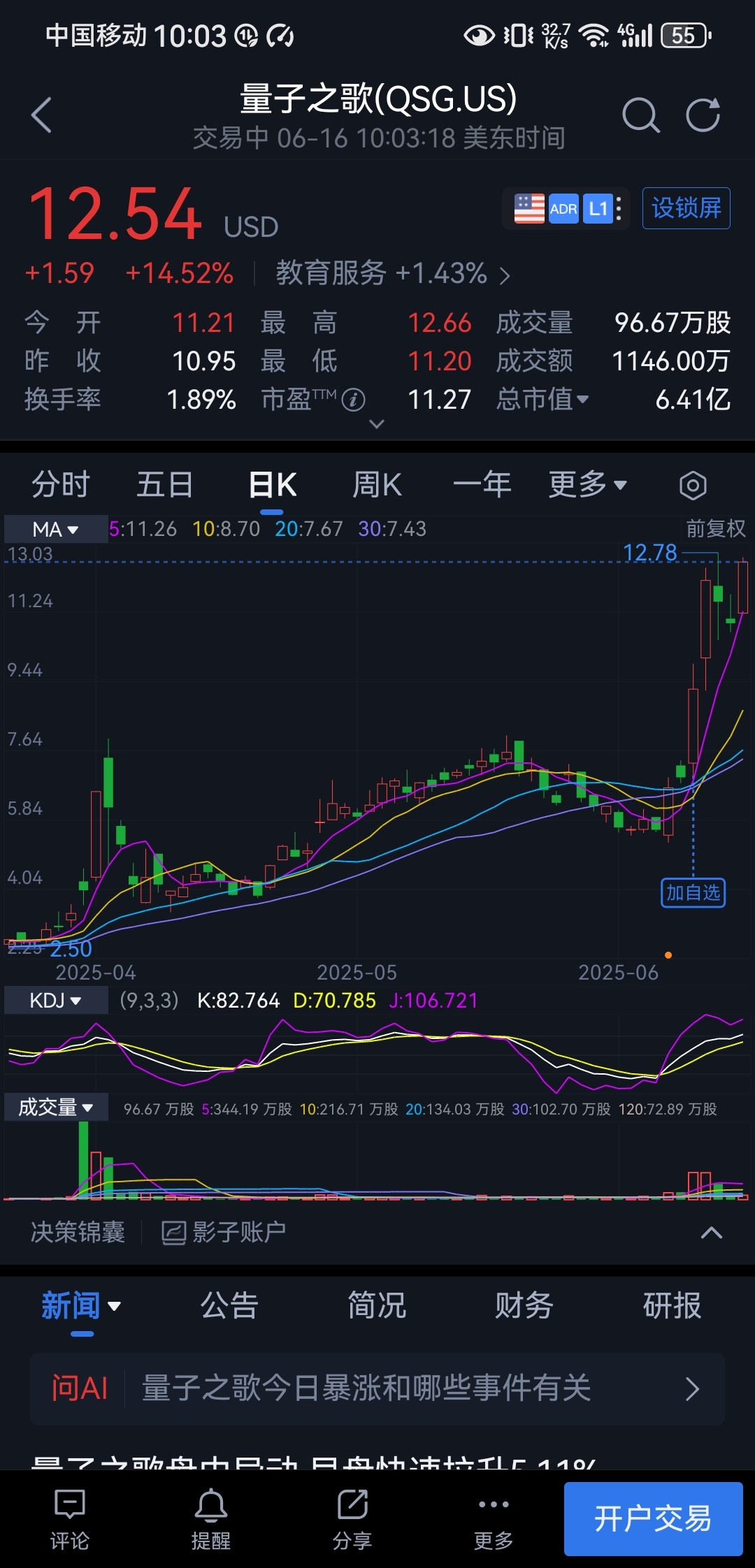Tap the 换手率 1.89% value
The width and height of the screenshot is (755, 1568).
click(x=201, y=400)
